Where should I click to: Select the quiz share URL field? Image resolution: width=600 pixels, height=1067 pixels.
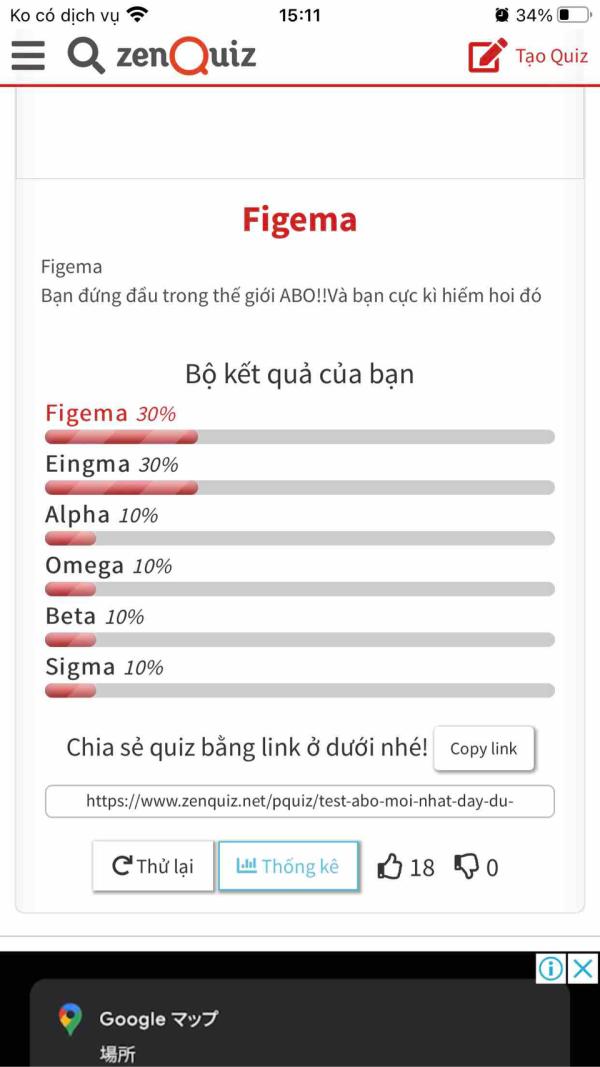[x=299, y=801]
